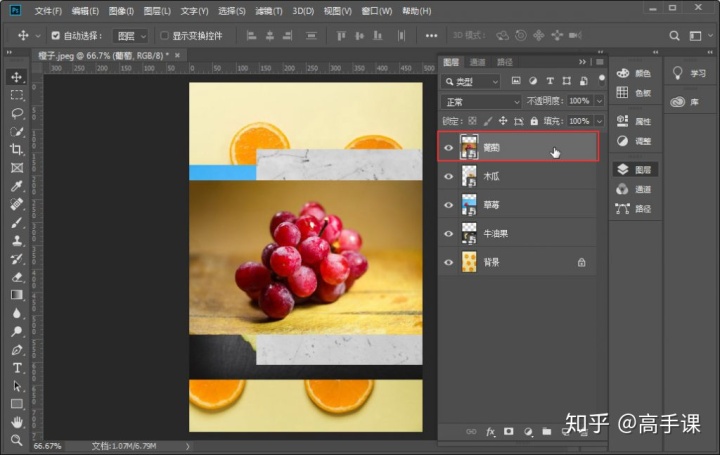Add a layer mask from panel bottom

508,432
